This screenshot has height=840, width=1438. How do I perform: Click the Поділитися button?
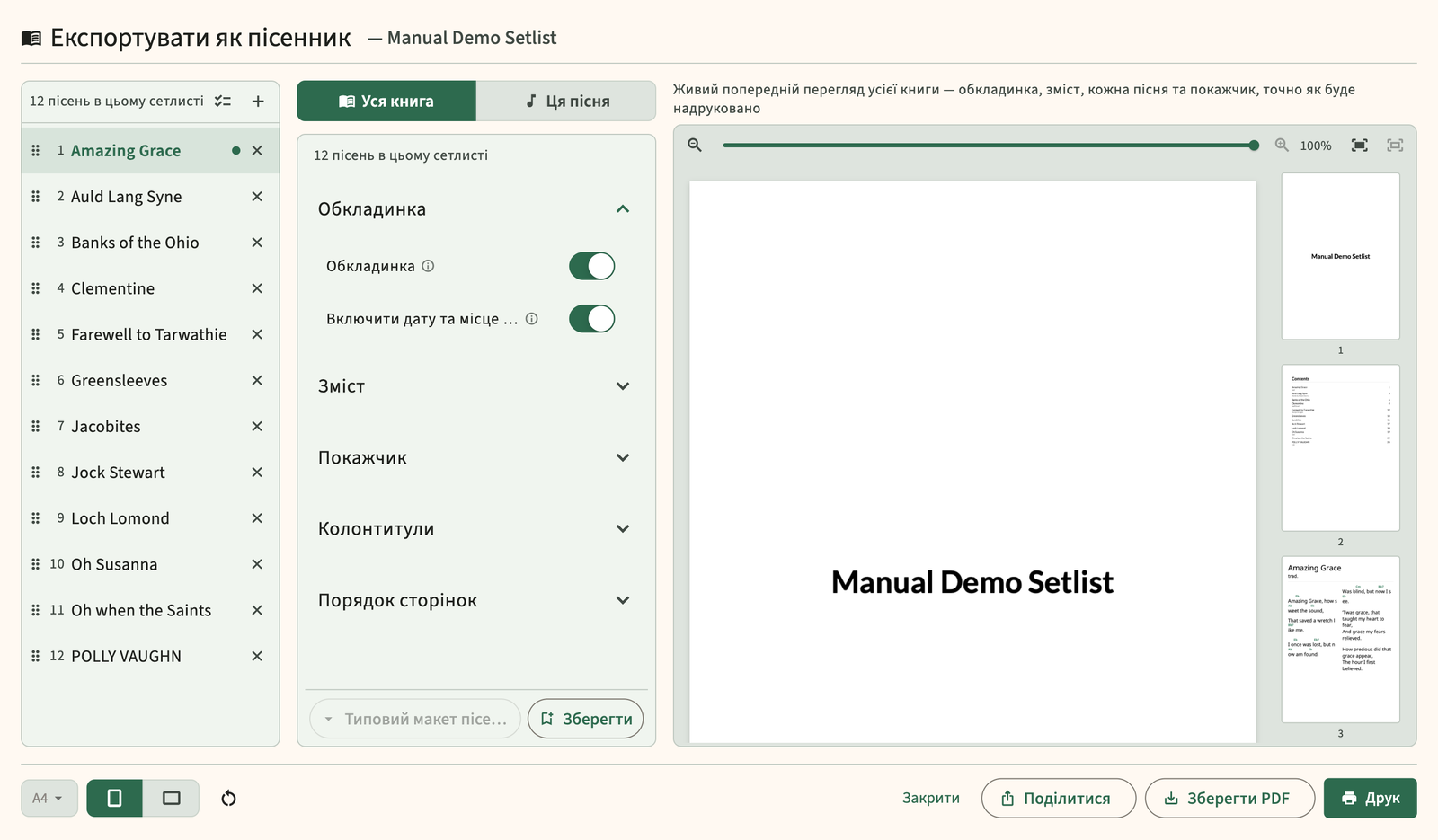[1059, 799]
